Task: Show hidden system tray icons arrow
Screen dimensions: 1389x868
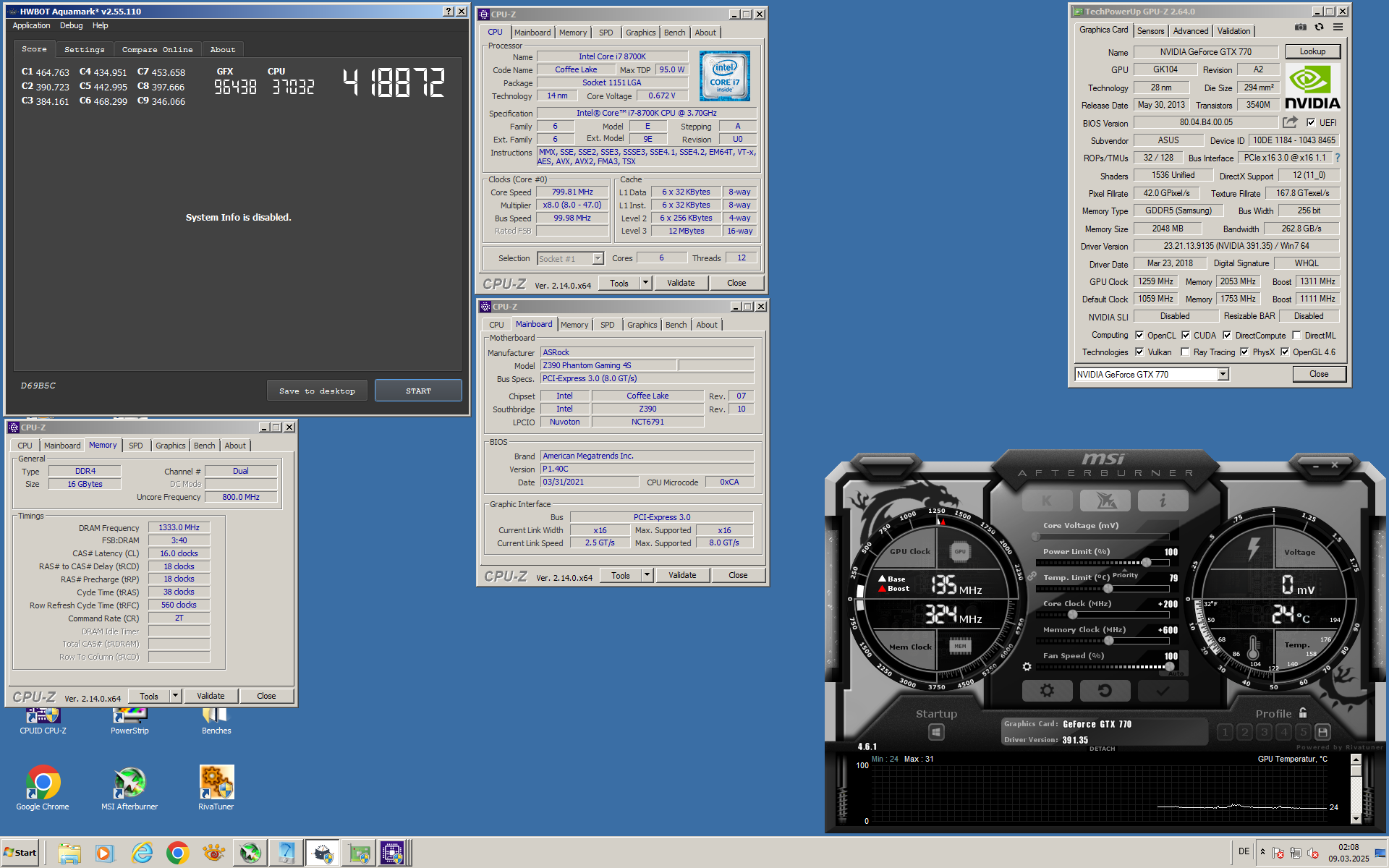Action: click(x=1262, y=851)
